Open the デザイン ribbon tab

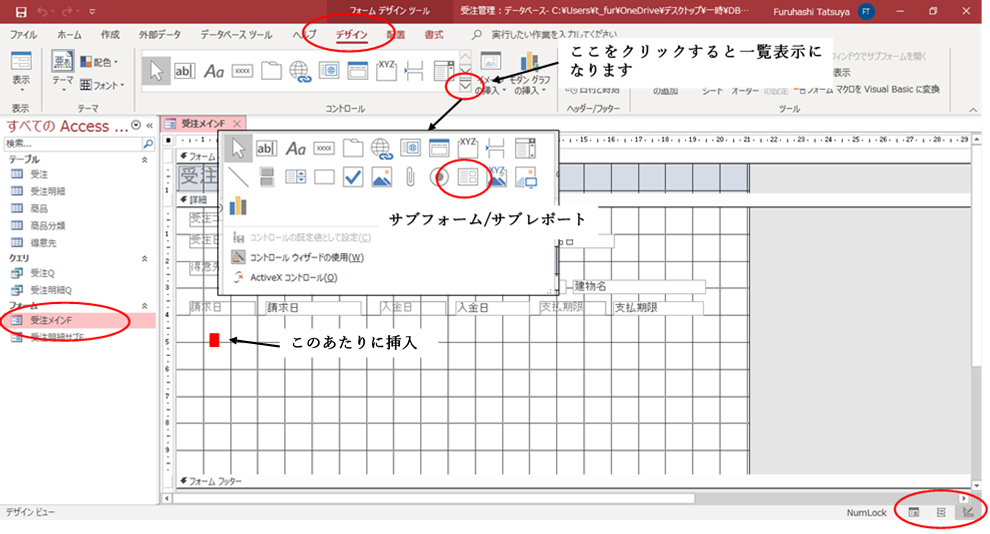(351, 35)
